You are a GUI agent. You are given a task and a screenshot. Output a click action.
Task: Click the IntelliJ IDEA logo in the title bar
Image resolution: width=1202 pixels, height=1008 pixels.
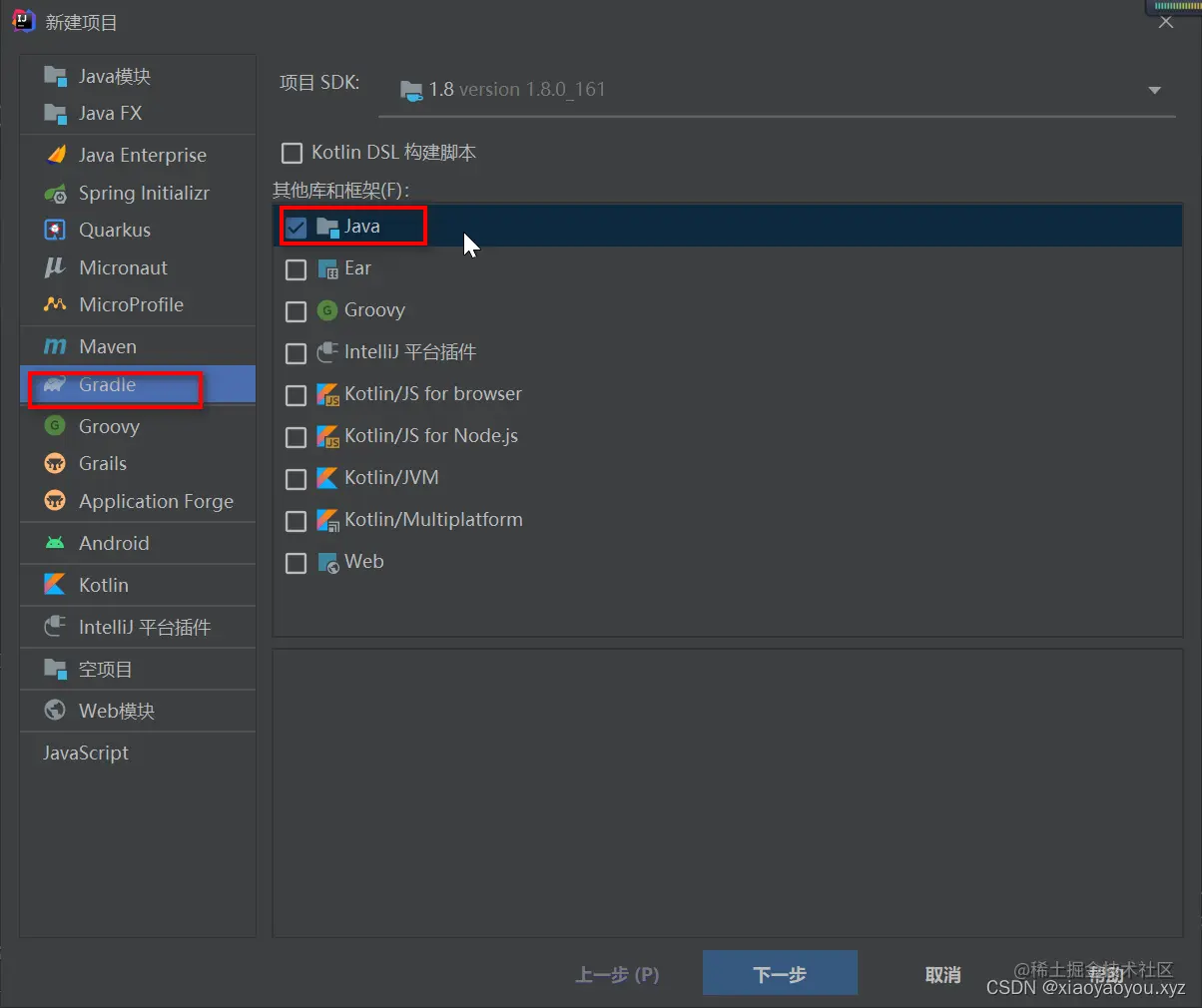pyautogui.click(x=23, y=20)
